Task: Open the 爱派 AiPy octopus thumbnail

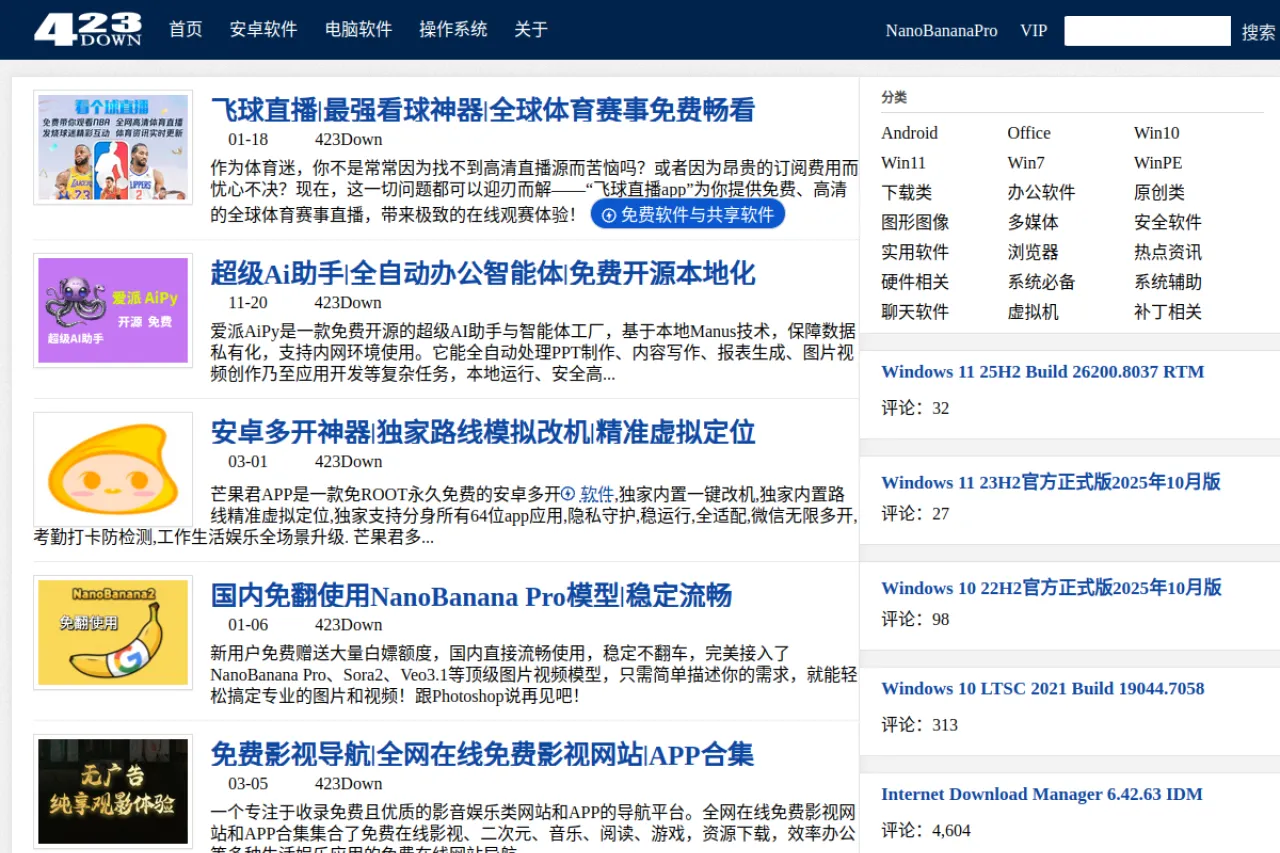Action: (113, 310)
